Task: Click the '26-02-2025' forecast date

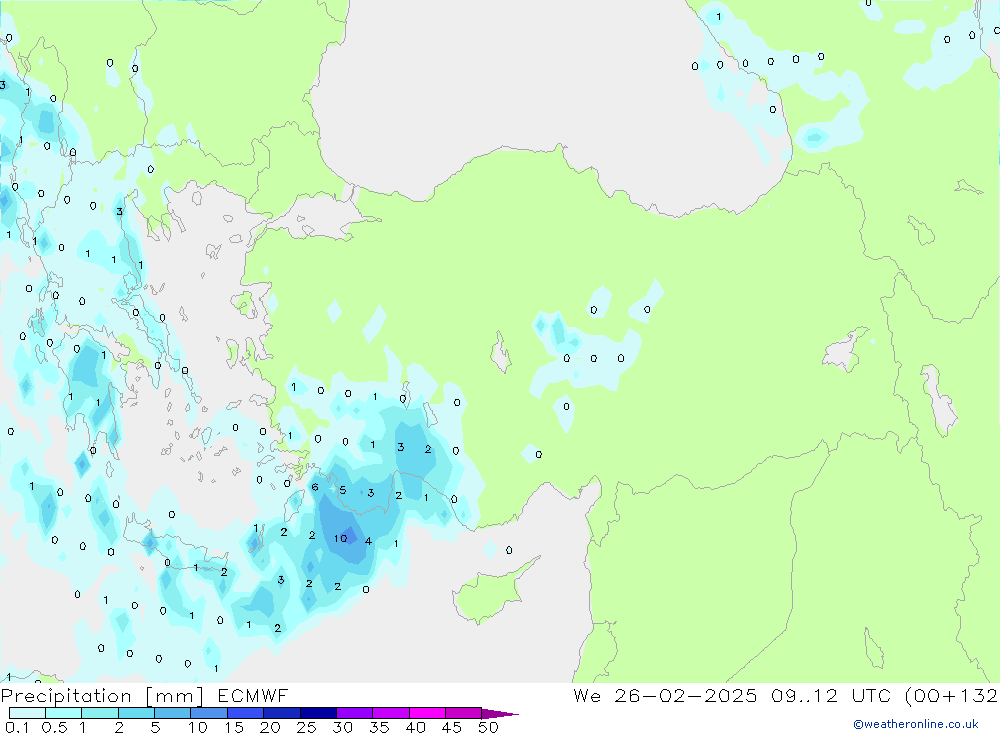Action: point(686,696)
